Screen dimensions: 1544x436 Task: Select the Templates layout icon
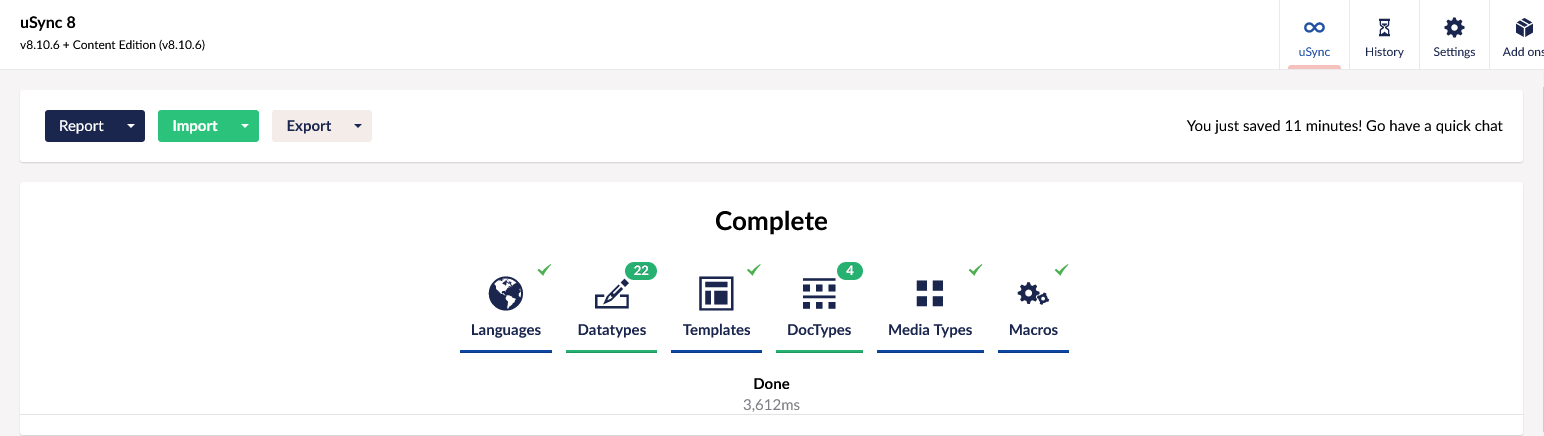click(x=716, y=294)
